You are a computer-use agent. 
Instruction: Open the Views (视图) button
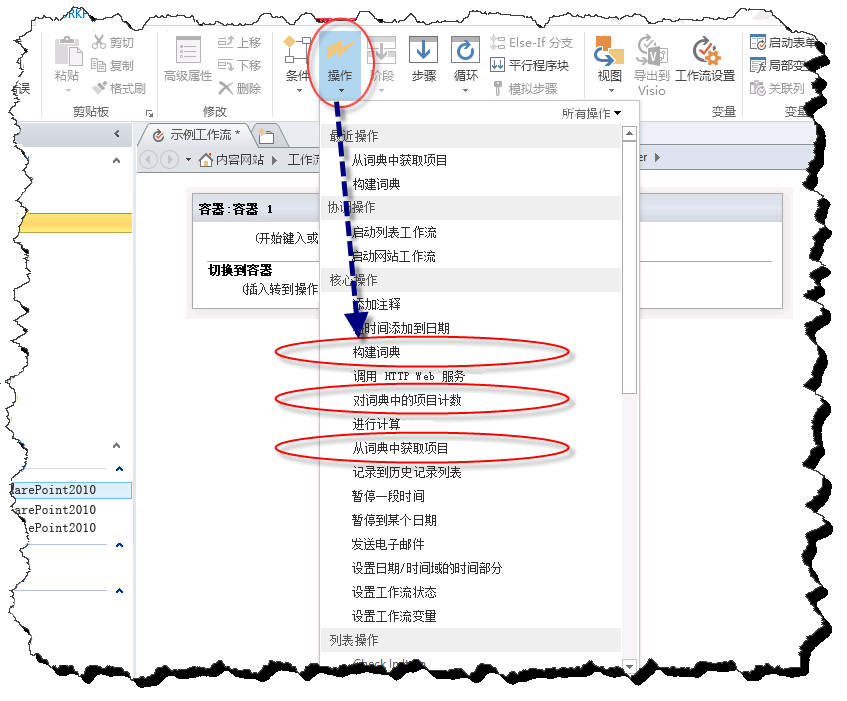609,64
